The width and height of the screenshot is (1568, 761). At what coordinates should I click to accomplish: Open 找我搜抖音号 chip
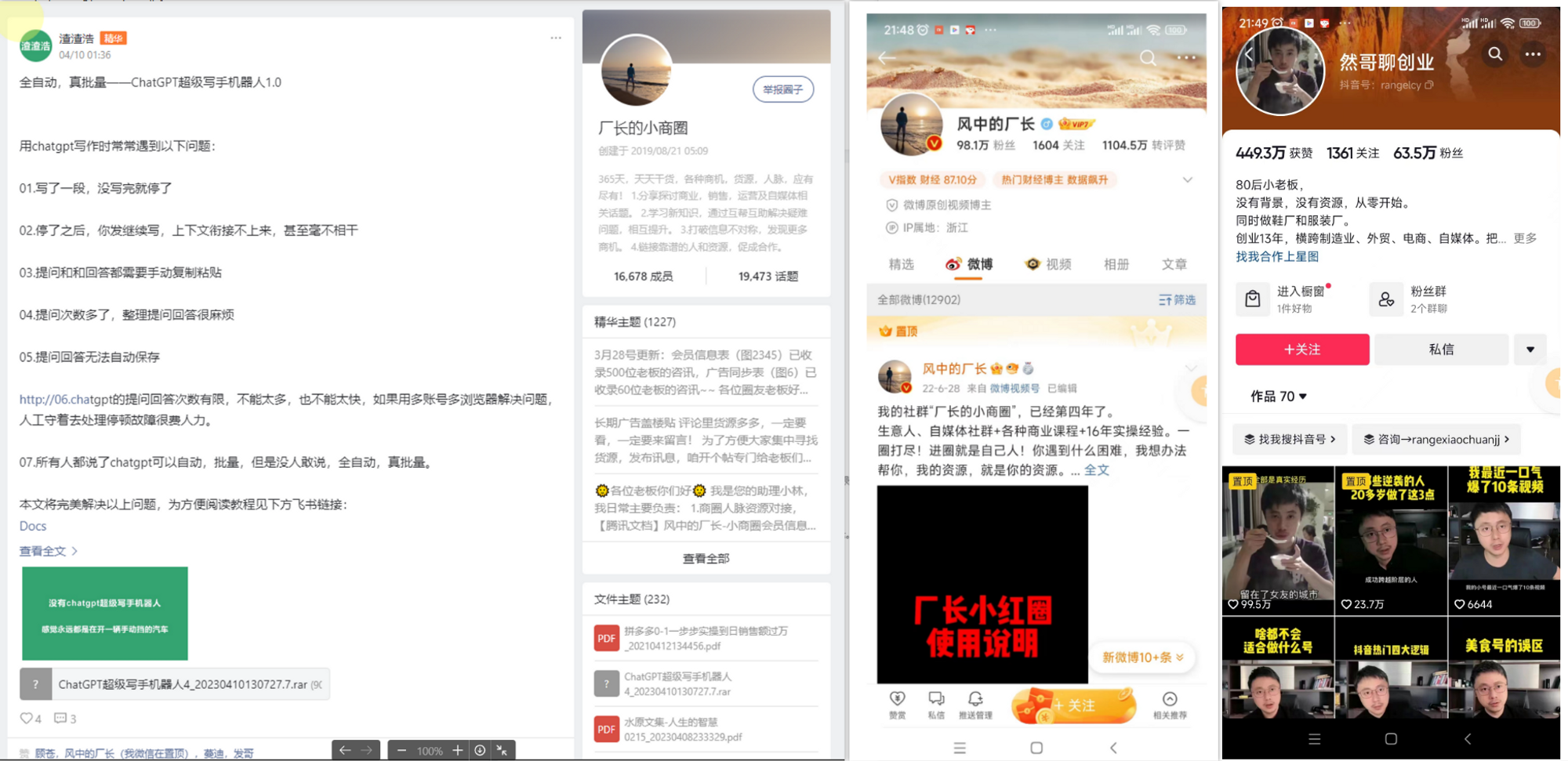point(1290,440)
